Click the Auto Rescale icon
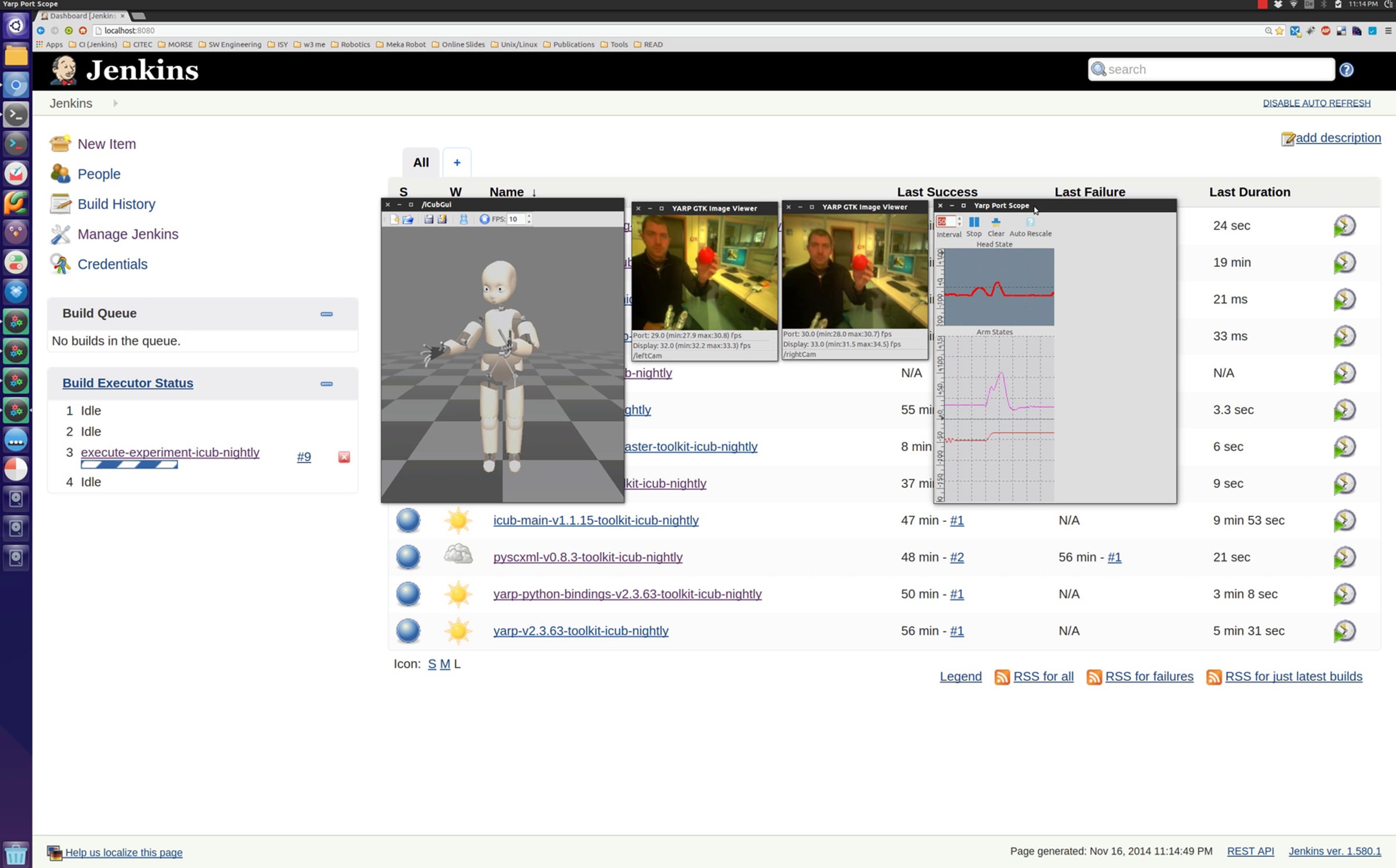Screen dimensions: 1396x868 click(1030, 223)
